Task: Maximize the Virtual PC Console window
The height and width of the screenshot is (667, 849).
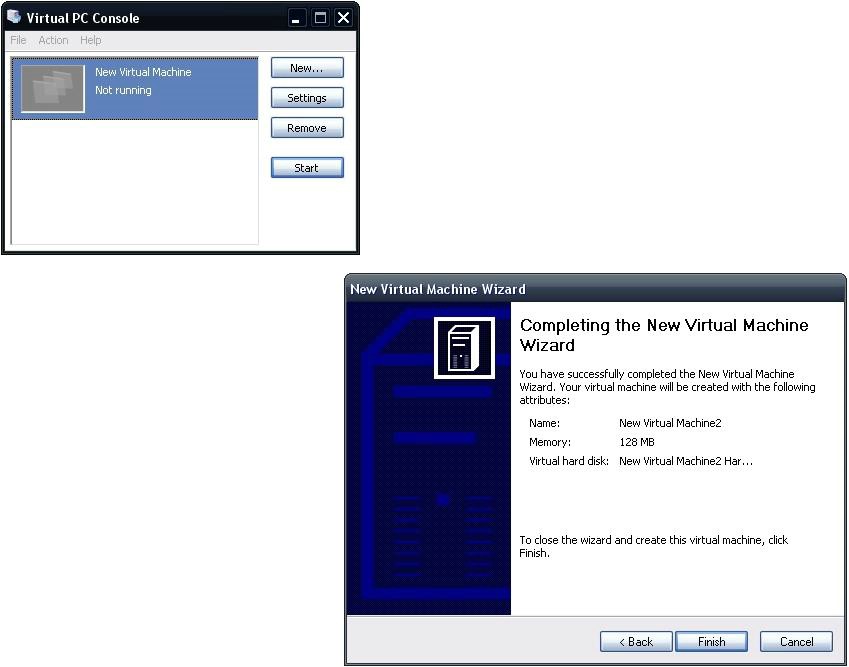Action: [x=321, y=18]
